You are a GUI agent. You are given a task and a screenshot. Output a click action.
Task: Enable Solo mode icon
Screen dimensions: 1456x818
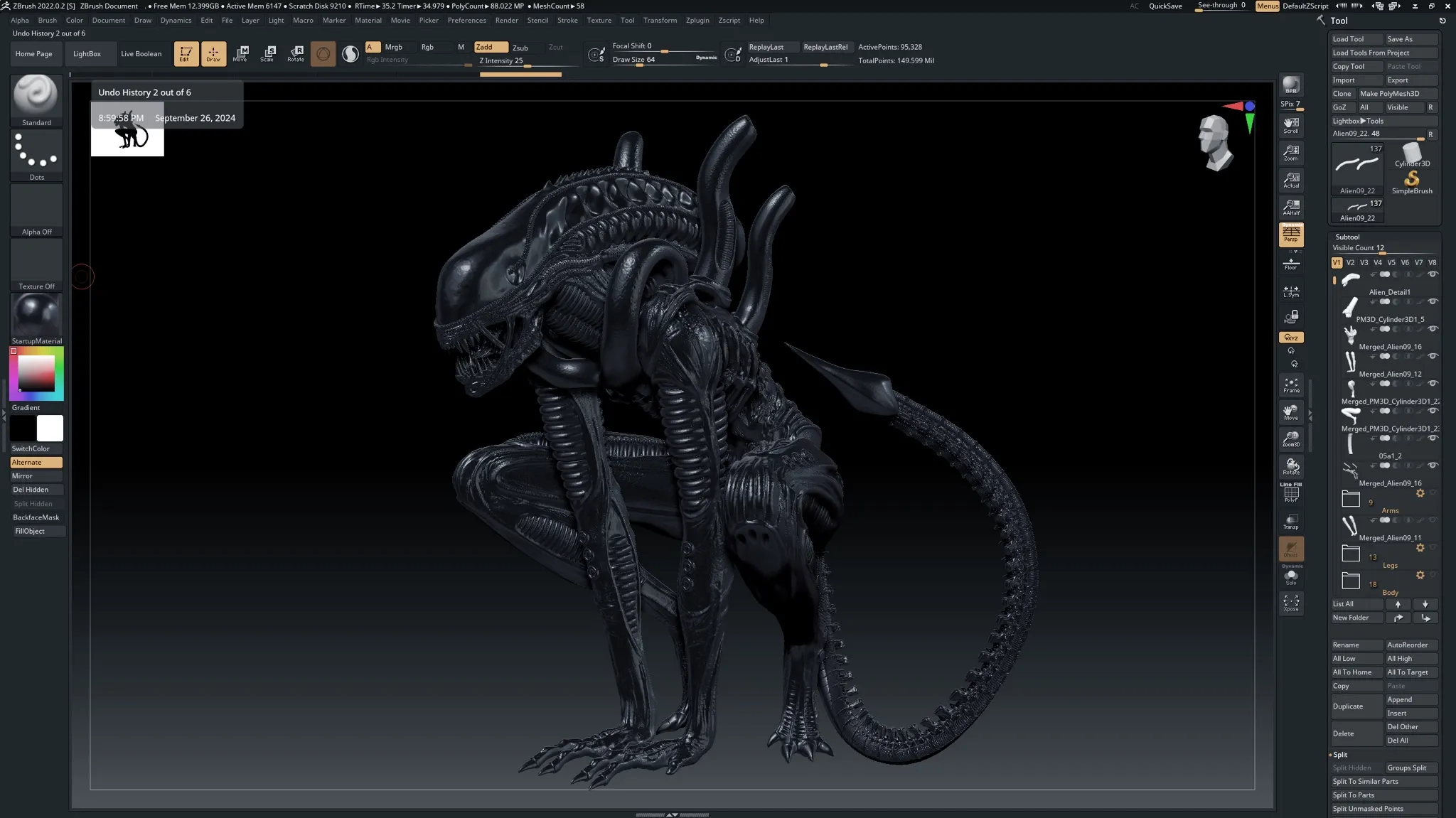(1291, 576)
